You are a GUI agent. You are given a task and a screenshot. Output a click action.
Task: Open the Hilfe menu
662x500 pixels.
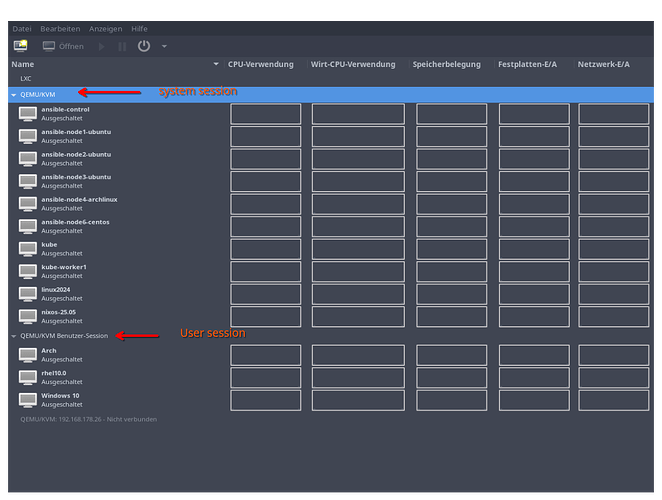tap(139, 29)
